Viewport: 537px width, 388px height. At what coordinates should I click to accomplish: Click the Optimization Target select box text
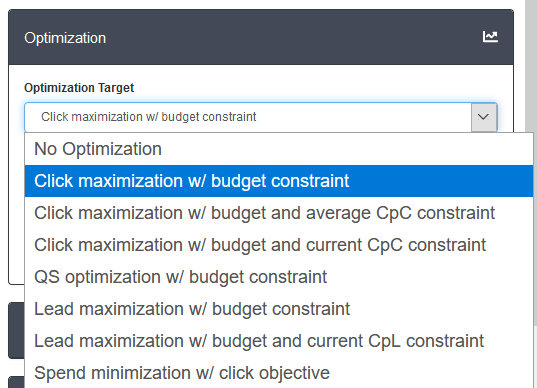pos(148,117)
